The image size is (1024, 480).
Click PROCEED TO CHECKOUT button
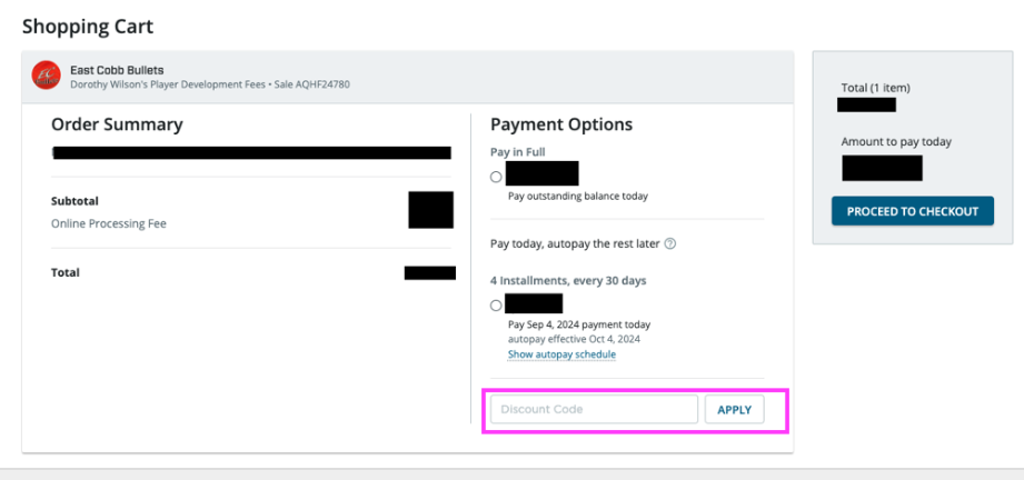click(912, 211)
